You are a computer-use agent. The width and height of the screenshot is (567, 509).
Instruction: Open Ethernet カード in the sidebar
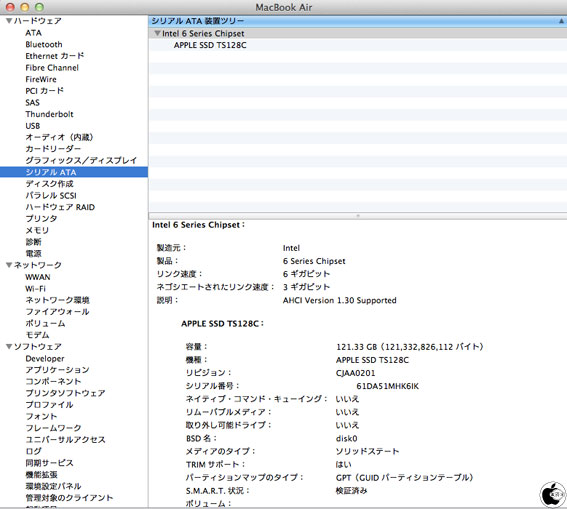(55, 56)
